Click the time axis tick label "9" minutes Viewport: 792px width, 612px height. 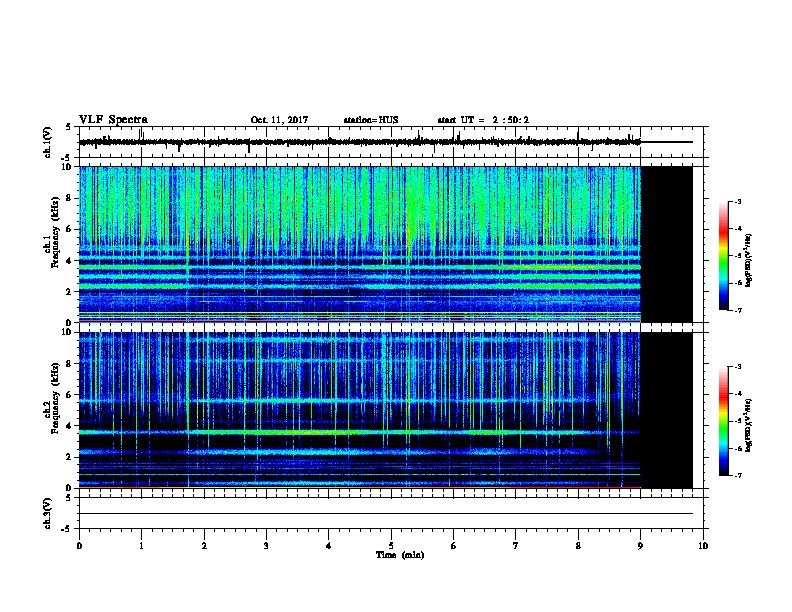[x=640, y=545]
